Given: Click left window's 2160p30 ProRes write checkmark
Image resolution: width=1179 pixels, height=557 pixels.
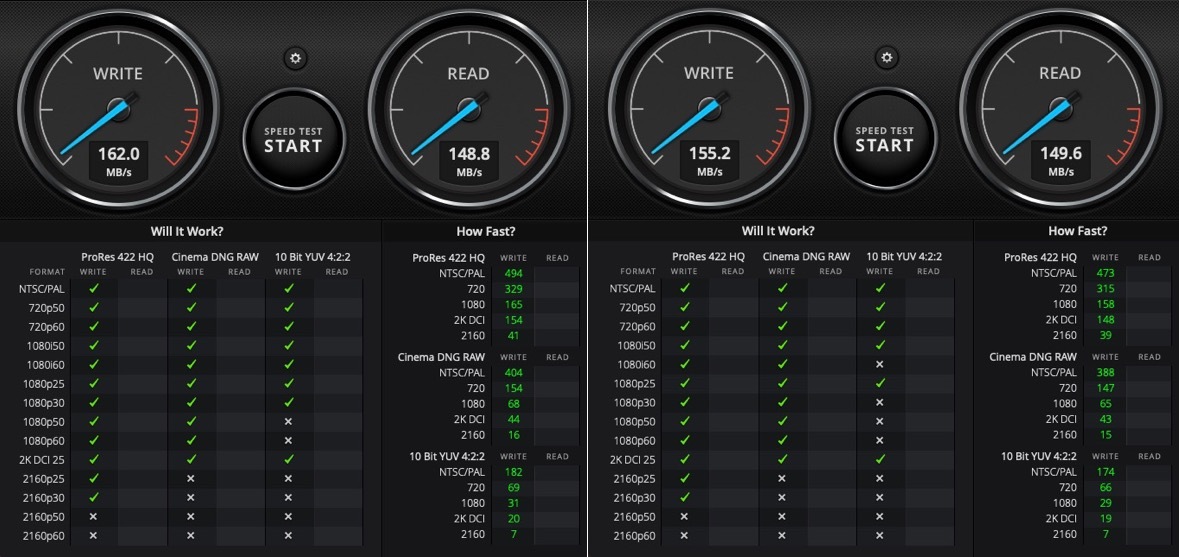Looking at the screenshot, I should tap(94, 498).
